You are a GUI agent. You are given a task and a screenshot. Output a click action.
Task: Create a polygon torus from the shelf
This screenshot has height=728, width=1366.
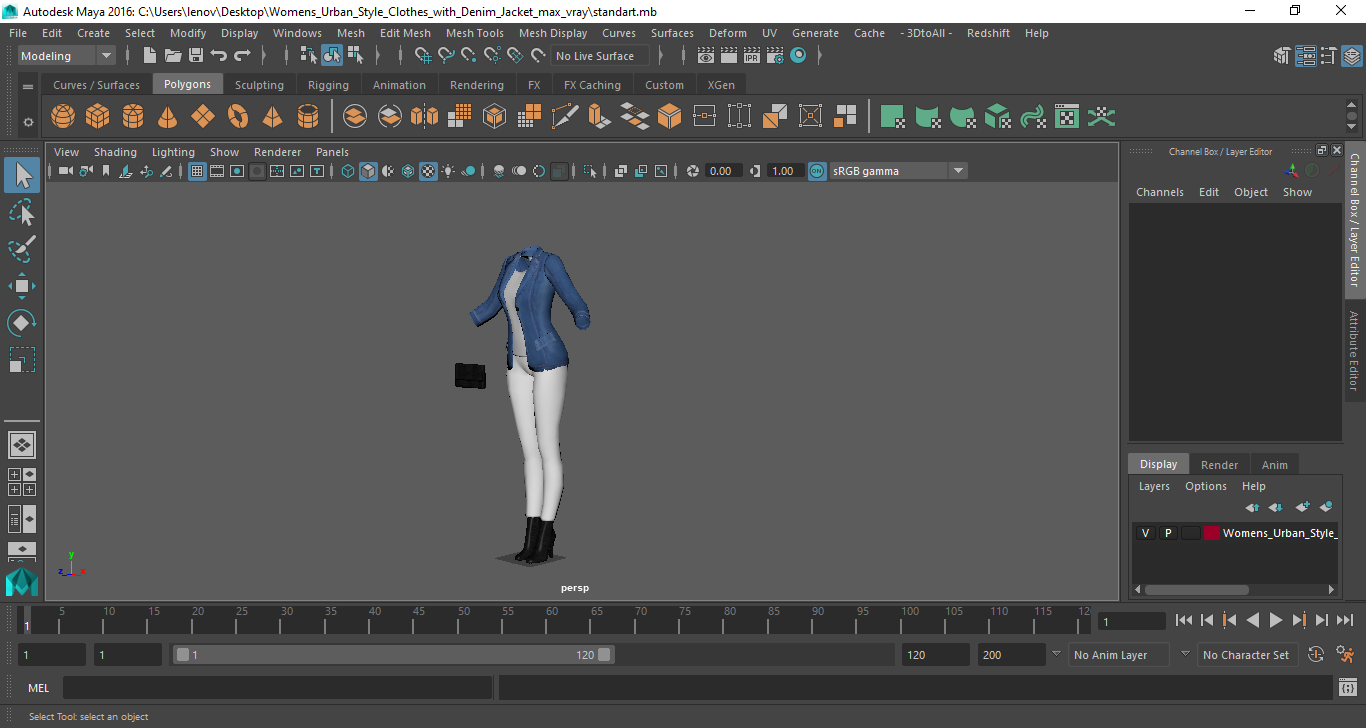238,117
